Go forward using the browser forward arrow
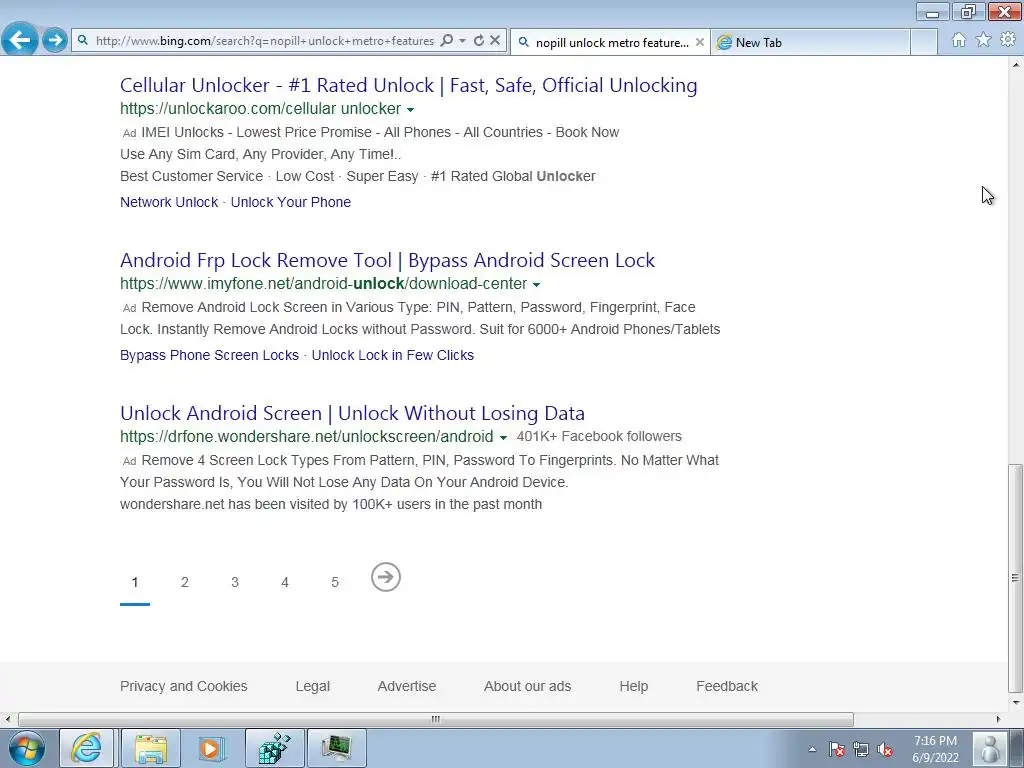This screenshot has width=1024, height=768. coord(56,40)
